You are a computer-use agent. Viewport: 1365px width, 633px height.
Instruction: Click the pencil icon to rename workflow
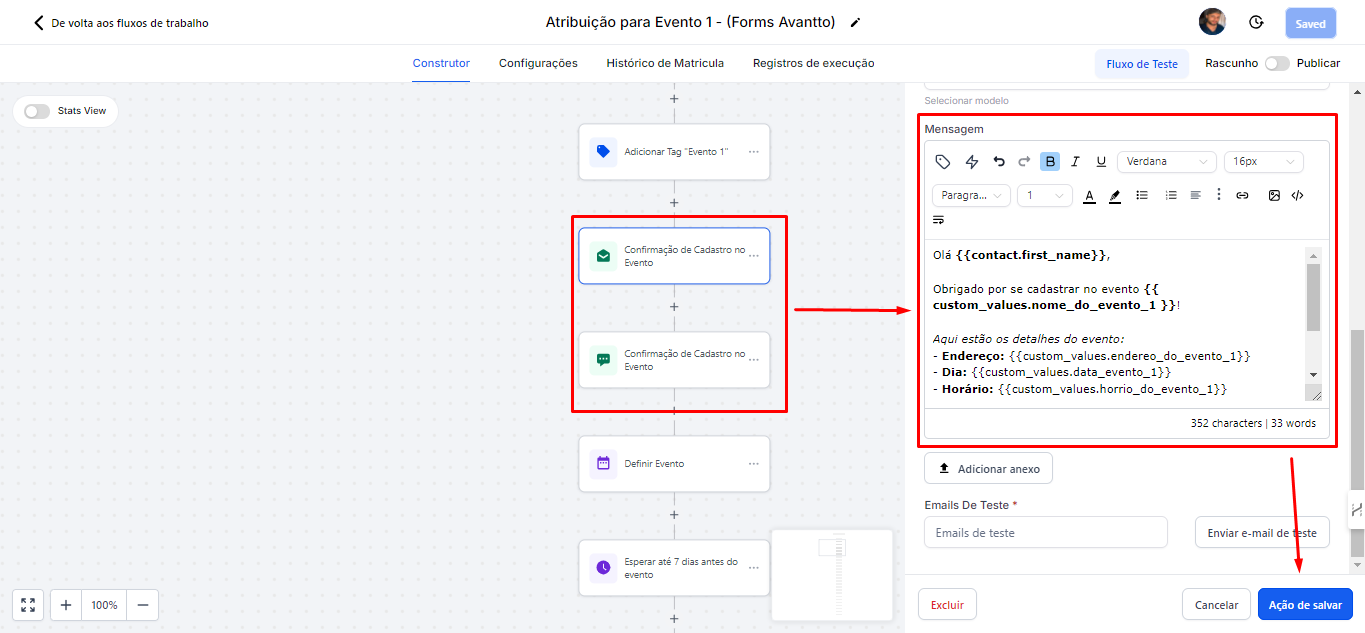[x=855, y=23]
